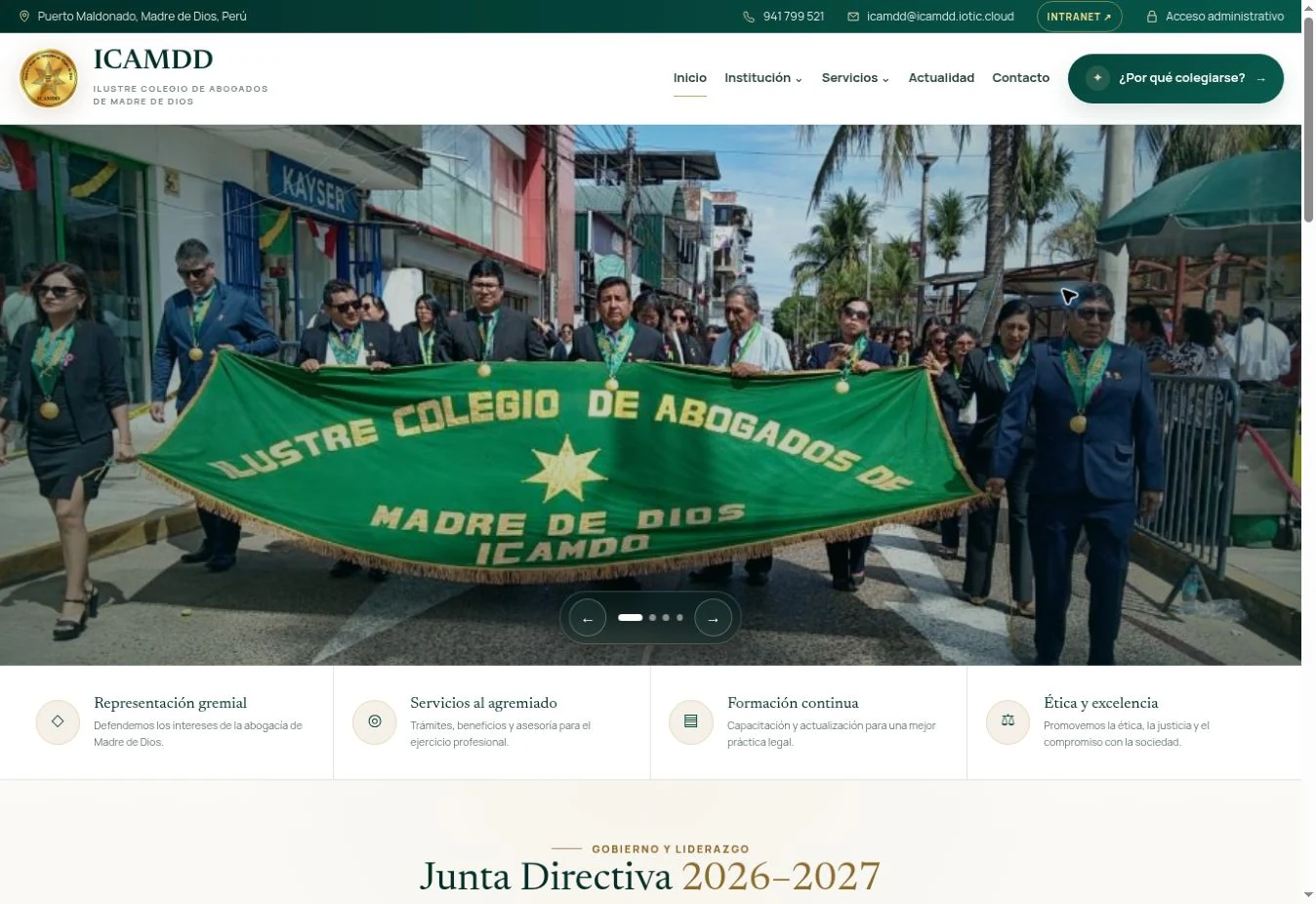Click the padlock icon beside Acceso administrativo
Image resolution: width=1316 pixels, height=904 pixels.
[x=1152, y=17]
